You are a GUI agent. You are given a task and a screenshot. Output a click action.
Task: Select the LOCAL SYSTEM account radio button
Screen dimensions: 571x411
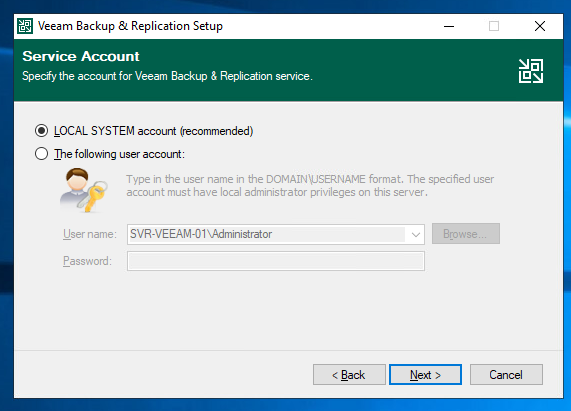[x=42, y=131]
